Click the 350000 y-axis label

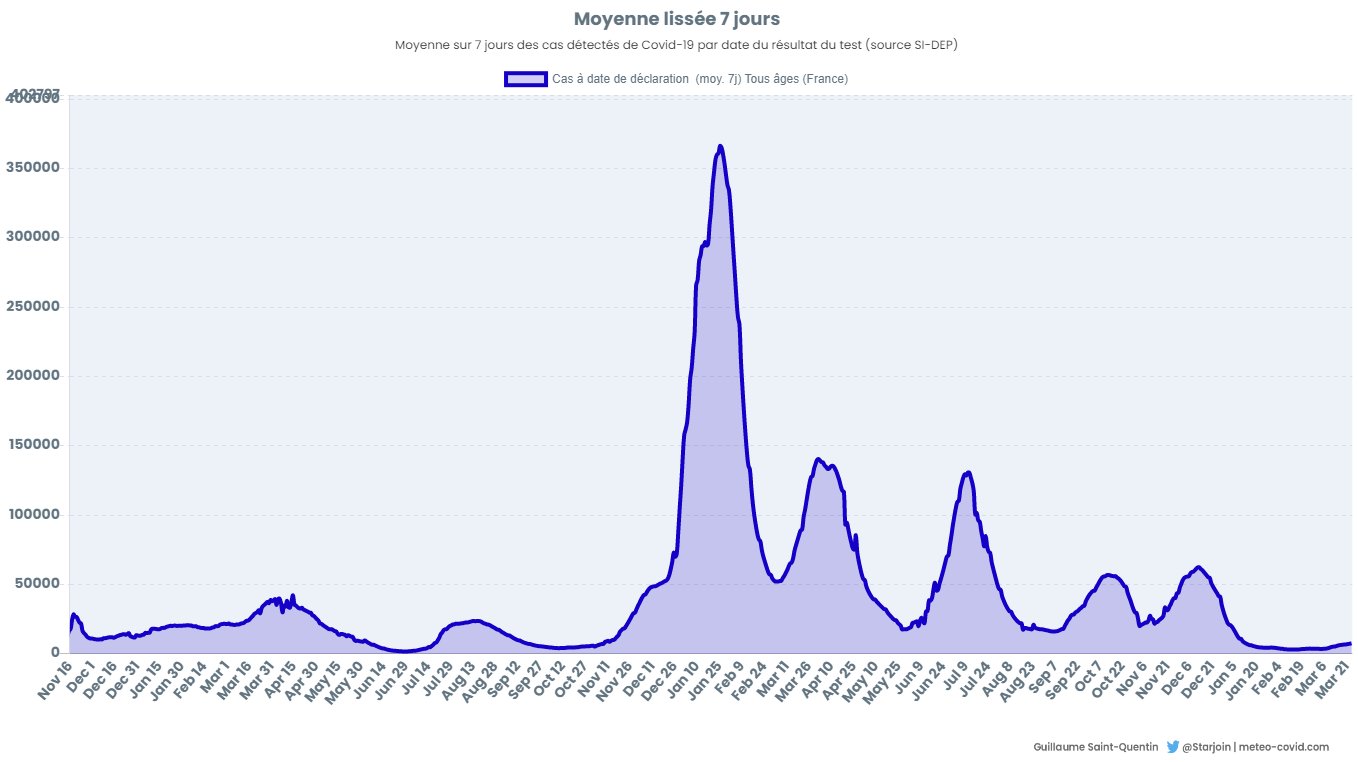point(35,168)
